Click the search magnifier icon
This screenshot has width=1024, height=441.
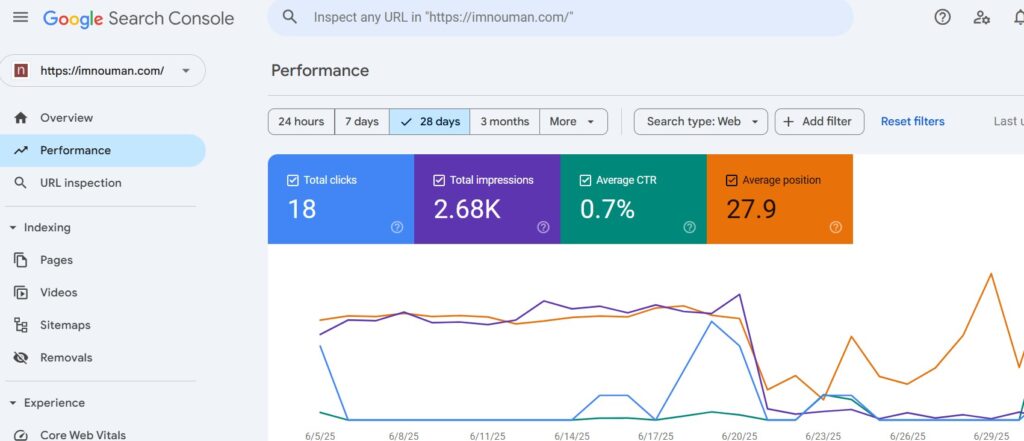[x=289, y=17]
